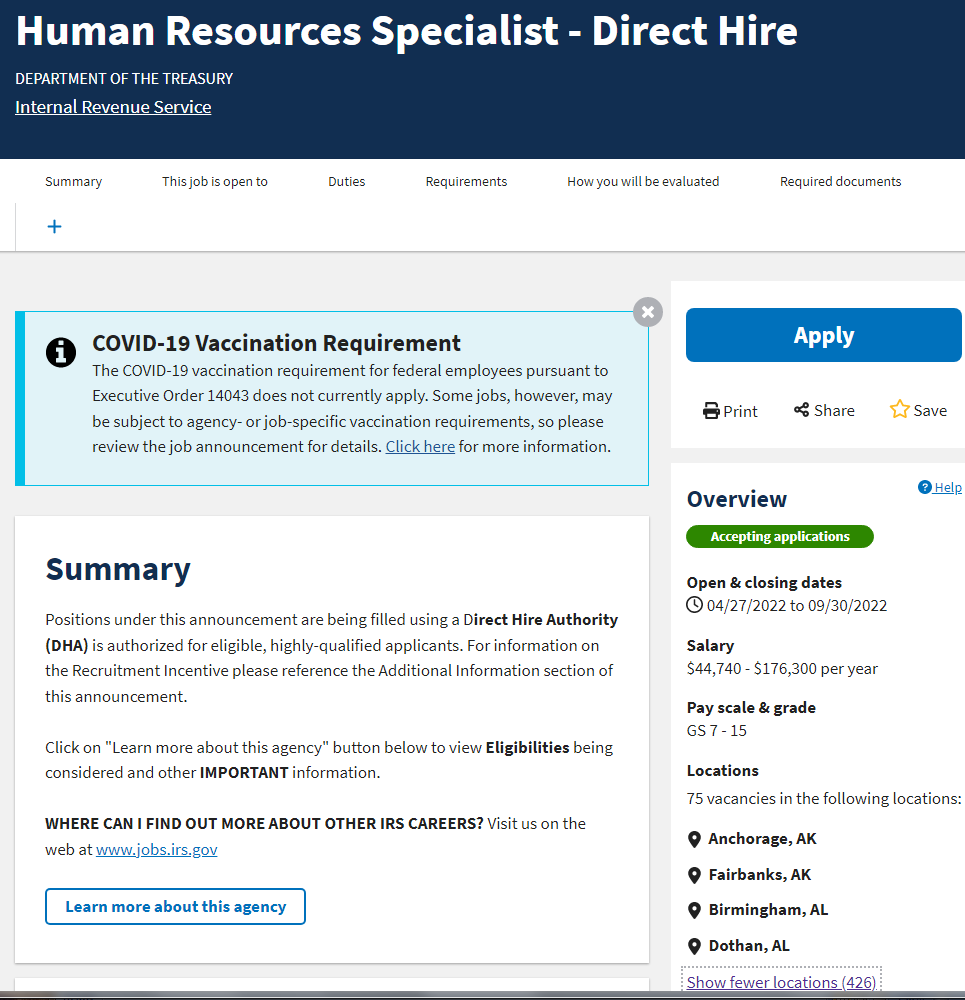Click the Human Resources Specialist title heading

point(406,31)
